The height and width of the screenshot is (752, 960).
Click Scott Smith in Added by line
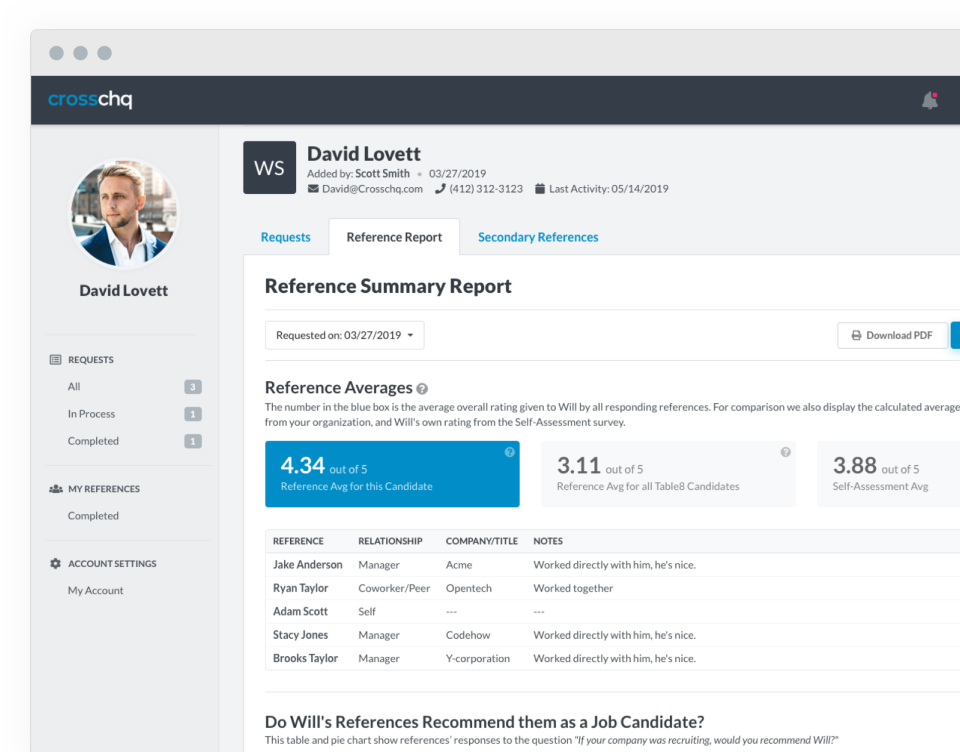coord(382,173)
